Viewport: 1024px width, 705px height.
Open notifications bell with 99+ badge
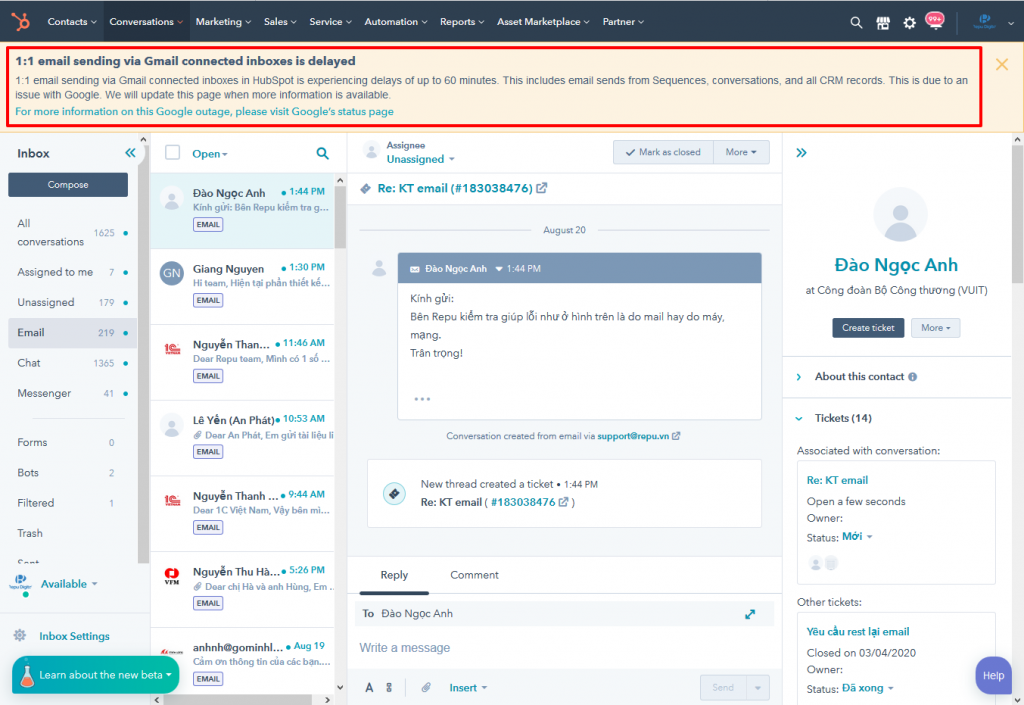[x=935, y=21]
